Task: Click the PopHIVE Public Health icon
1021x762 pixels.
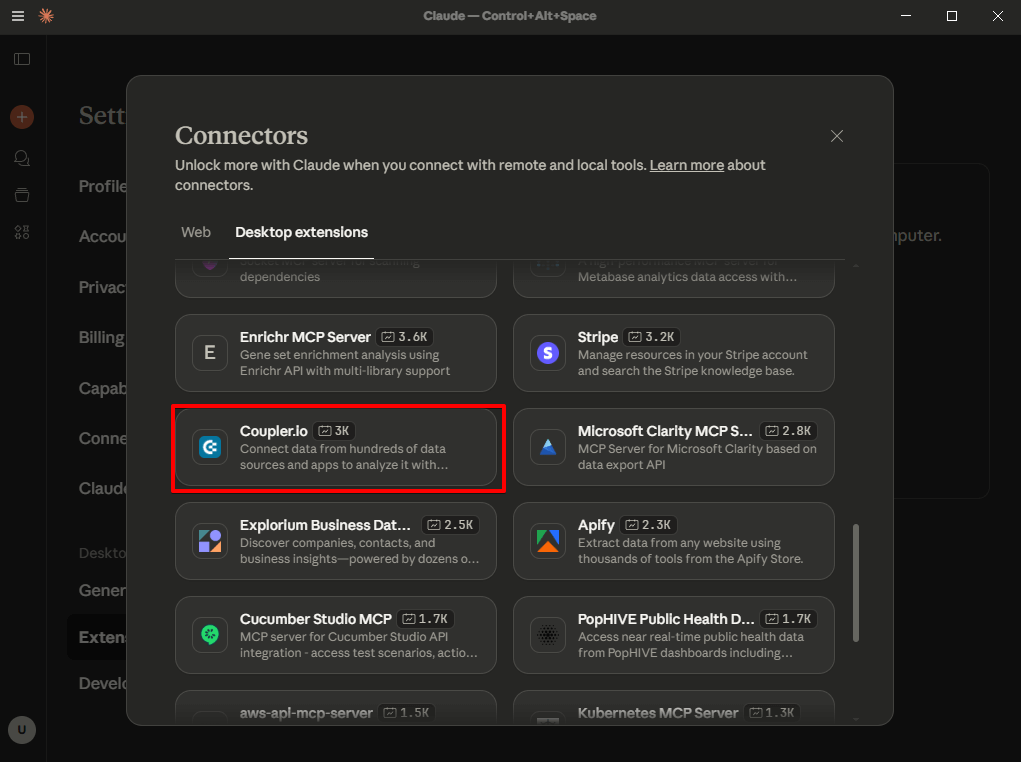Action: point(547,634)
